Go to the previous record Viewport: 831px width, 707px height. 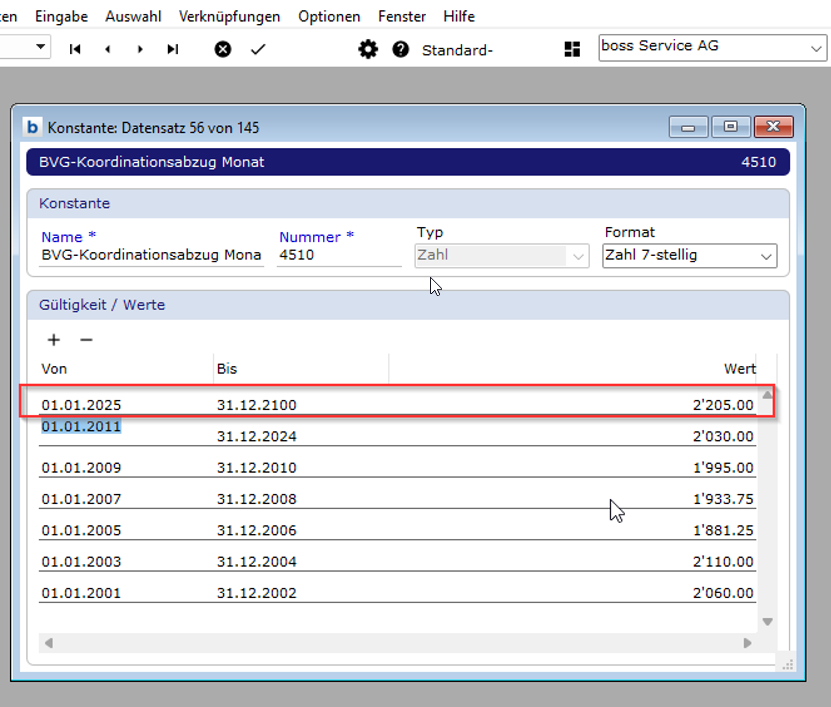click(107, 49)
